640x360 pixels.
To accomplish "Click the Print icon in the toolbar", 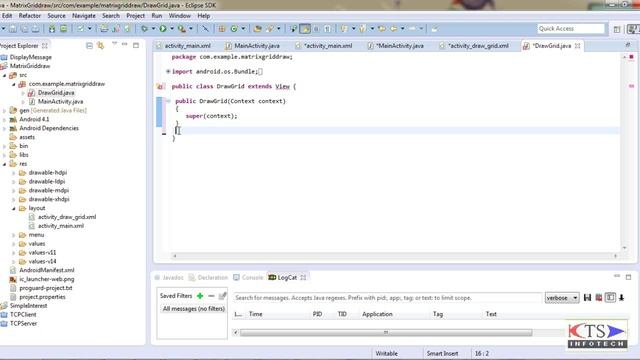I will [36, 29].
